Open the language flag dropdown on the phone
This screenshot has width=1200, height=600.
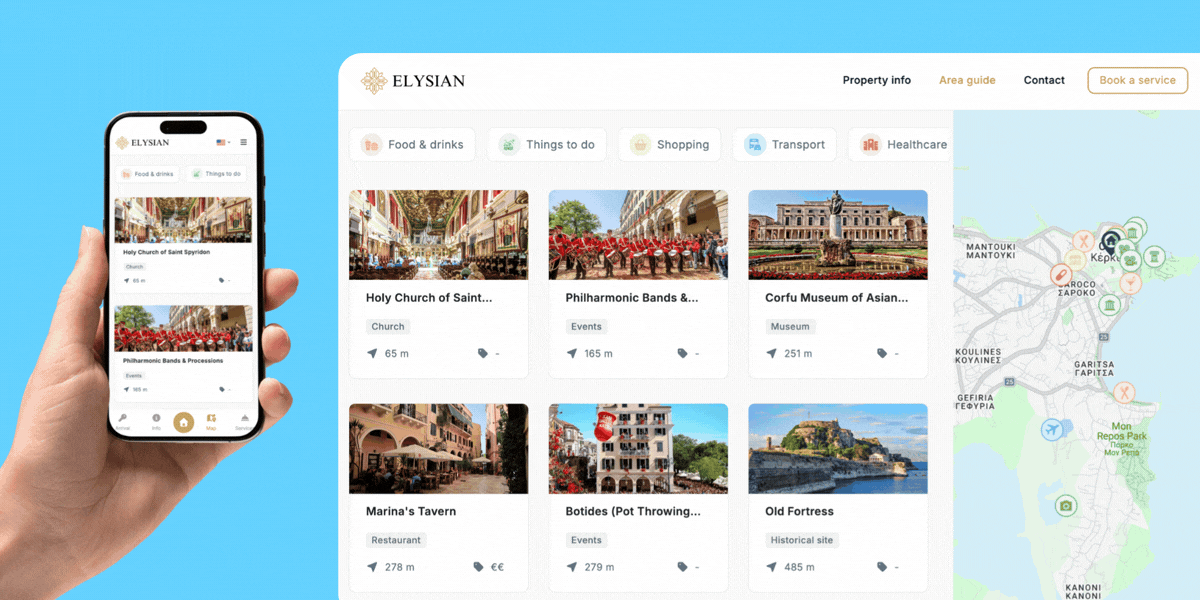222,143
